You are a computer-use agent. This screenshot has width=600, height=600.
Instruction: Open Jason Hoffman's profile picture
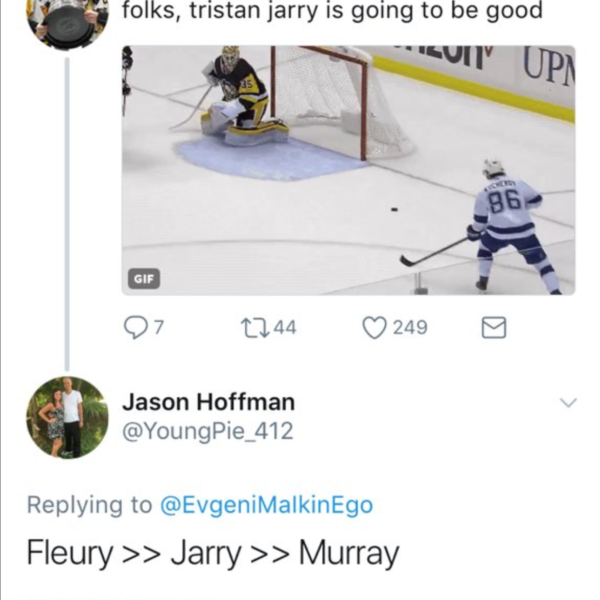click(x=67, y=417)
